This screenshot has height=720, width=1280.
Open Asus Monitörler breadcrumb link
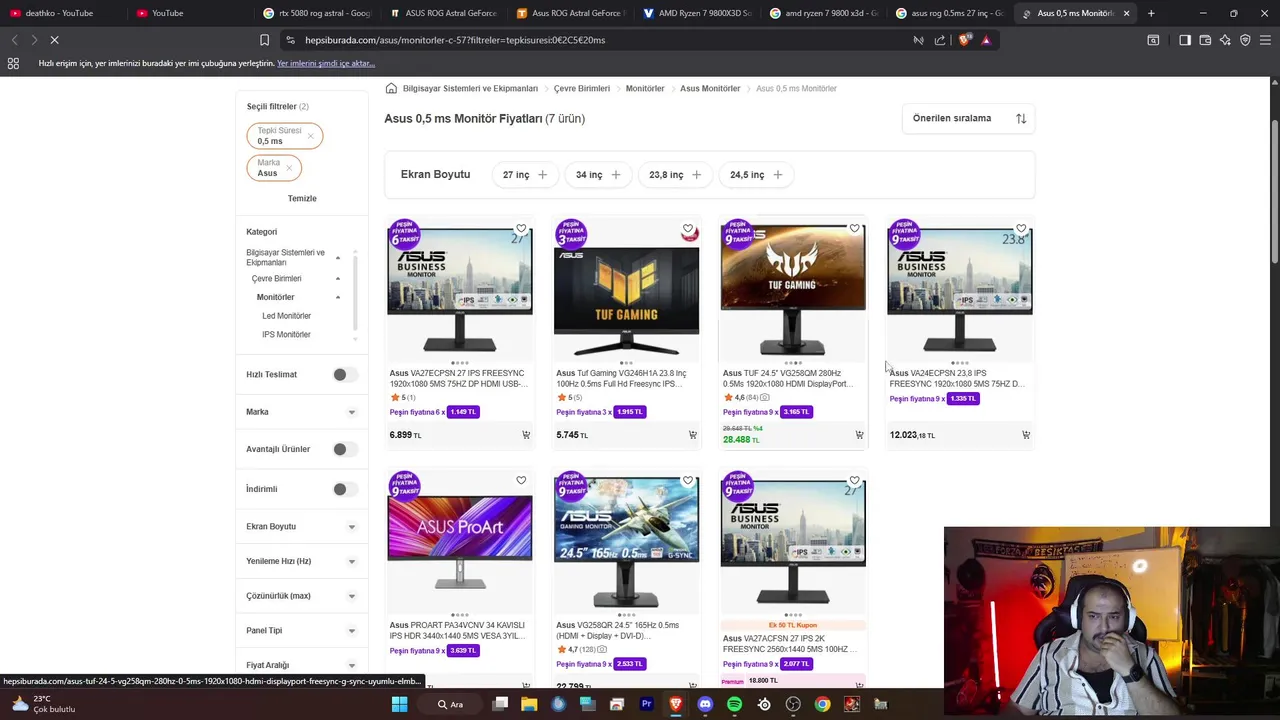coord(710,88)
